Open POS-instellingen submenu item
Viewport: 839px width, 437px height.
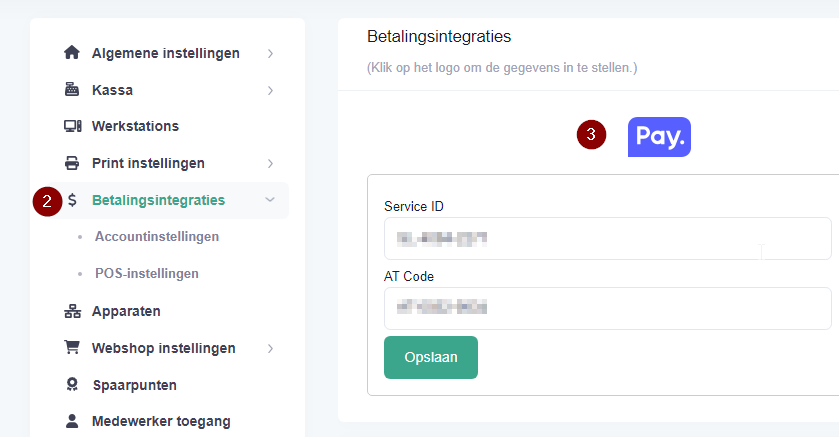(x=147, y=273)
